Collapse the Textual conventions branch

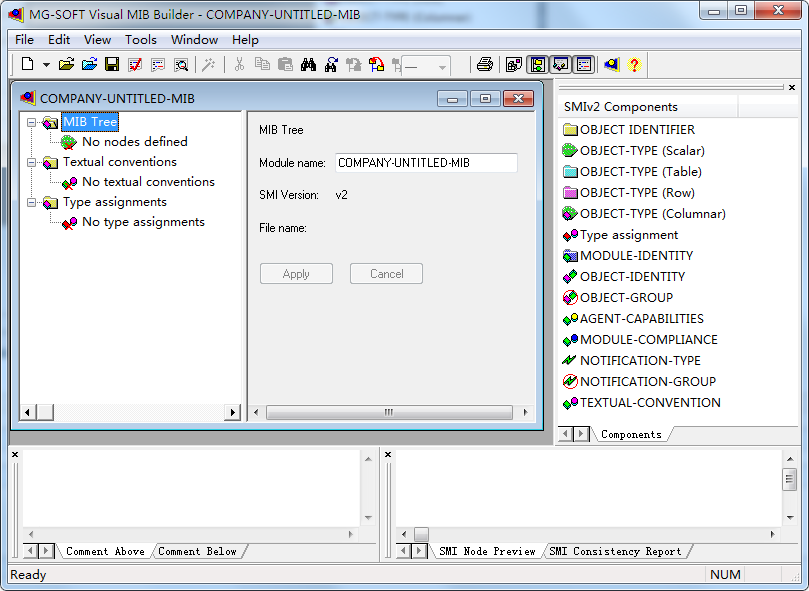pos(30,162)
